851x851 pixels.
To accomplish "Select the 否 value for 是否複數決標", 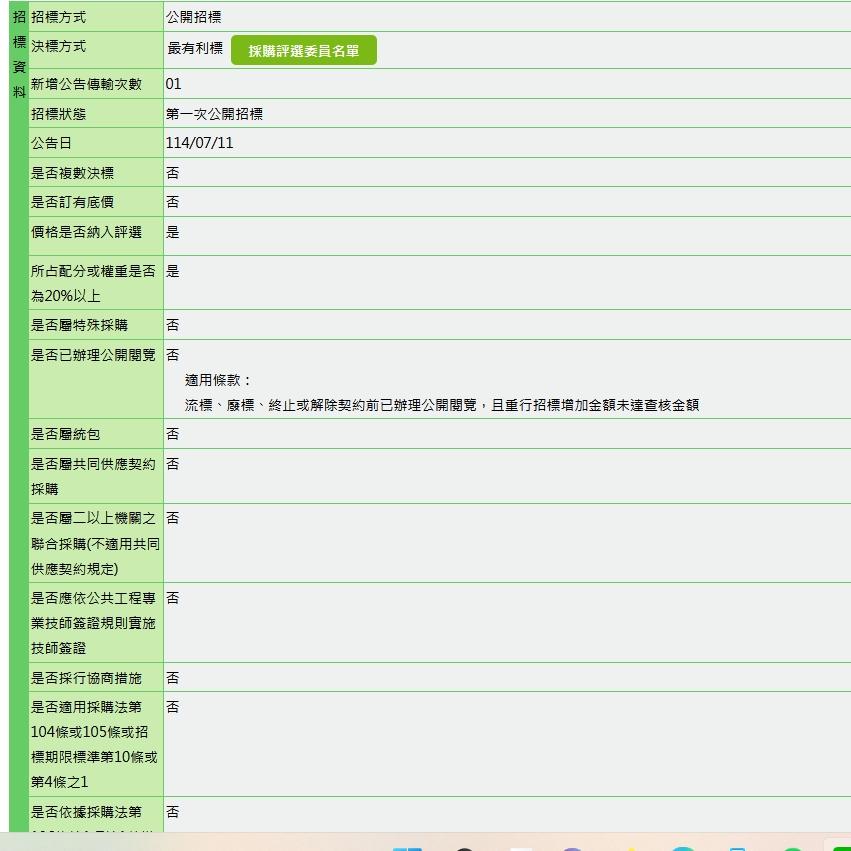I will point(173,173).
